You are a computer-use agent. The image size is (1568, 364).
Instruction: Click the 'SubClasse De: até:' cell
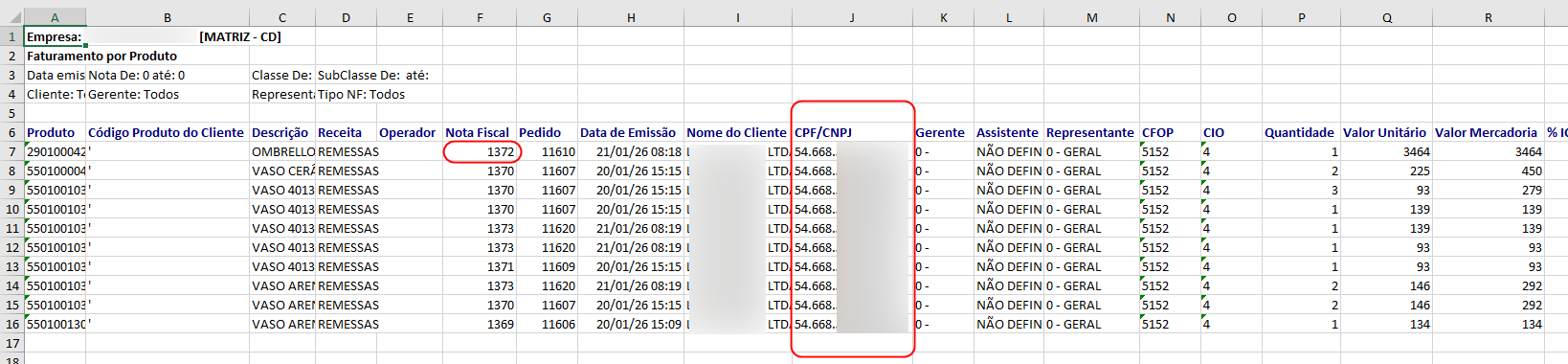373,75
